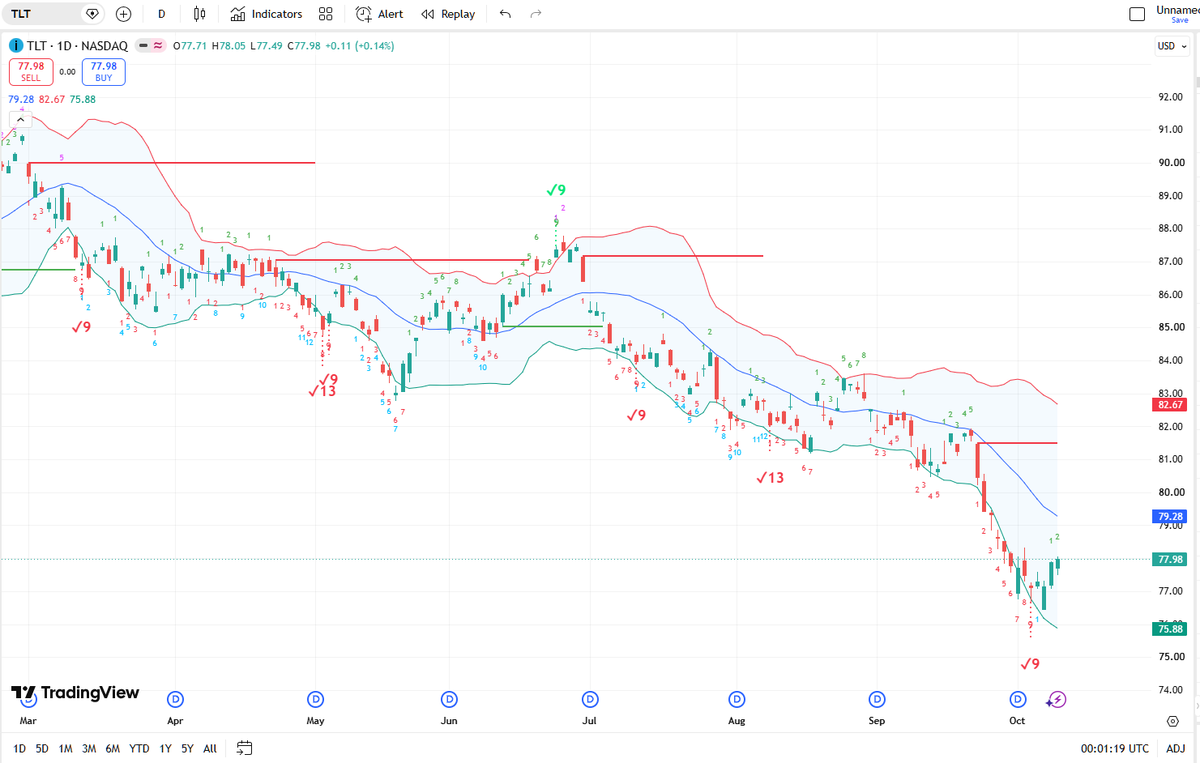Open chart settings gear on the time axis
The height and width of the screenshot is (763, 1200).
[x=1172, y=720]
